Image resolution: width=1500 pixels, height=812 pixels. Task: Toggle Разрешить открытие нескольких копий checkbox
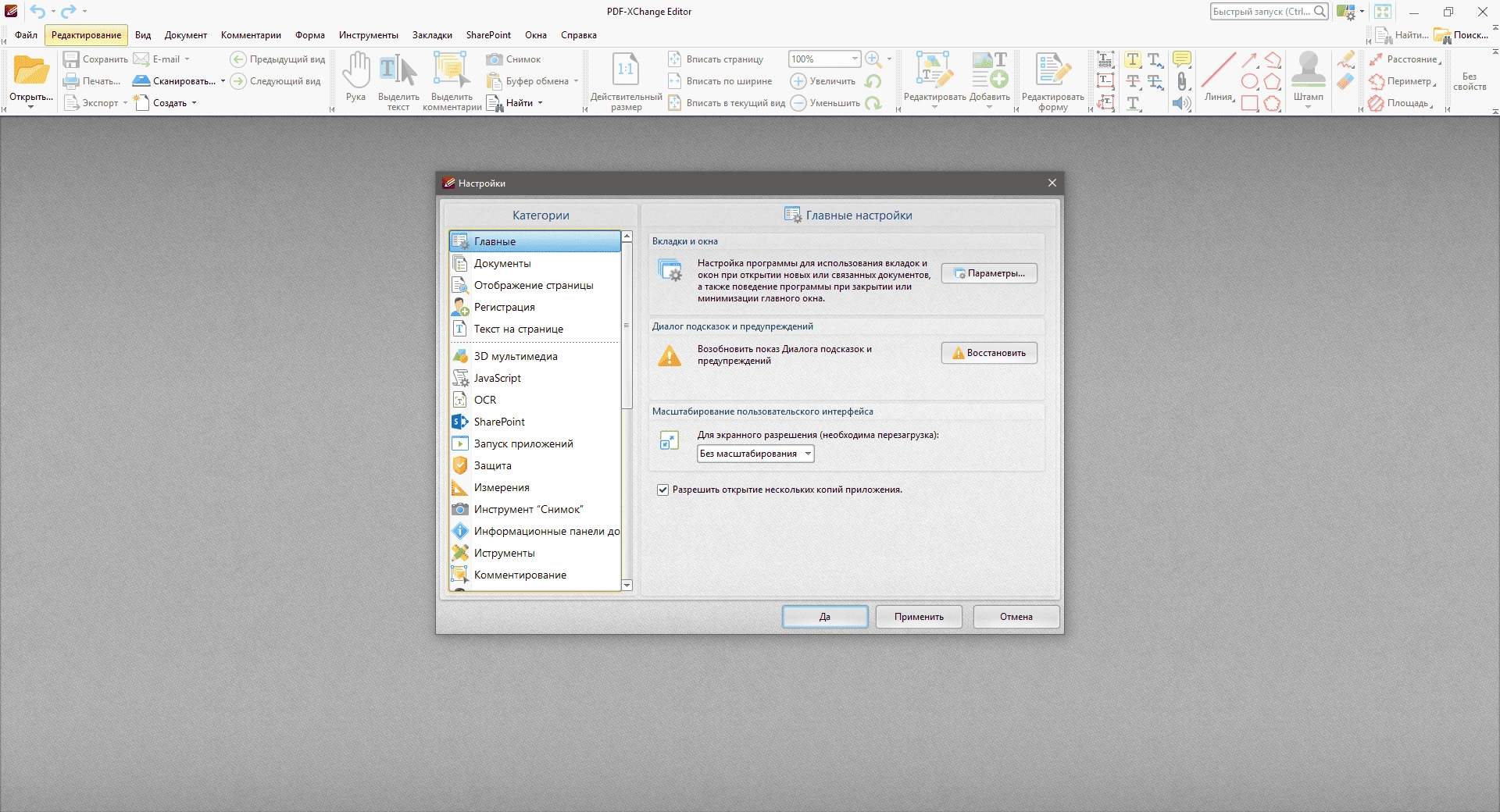click(662, 490)
